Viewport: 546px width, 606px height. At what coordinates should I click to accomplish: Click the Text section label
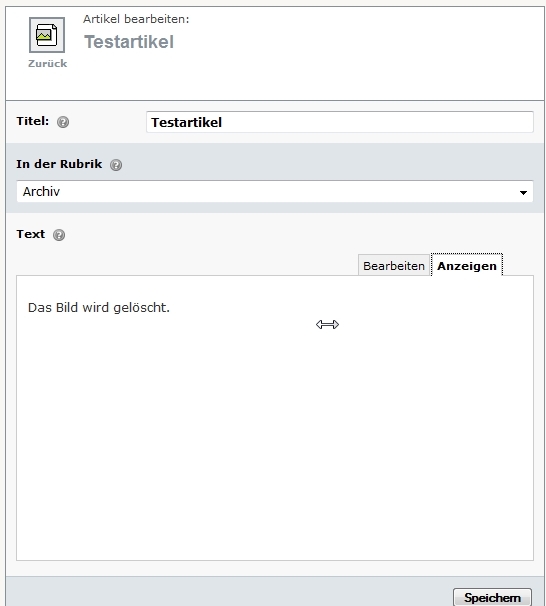click(31, 234)
